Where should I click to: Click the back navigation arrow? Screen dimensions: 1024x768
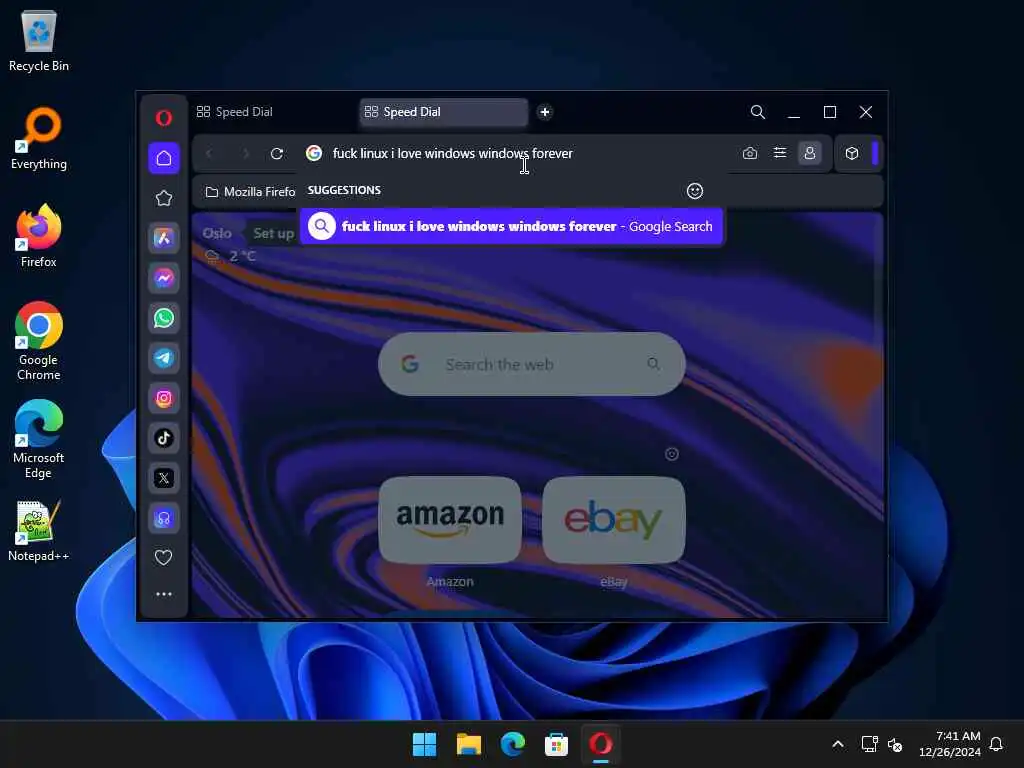(209, 153)
